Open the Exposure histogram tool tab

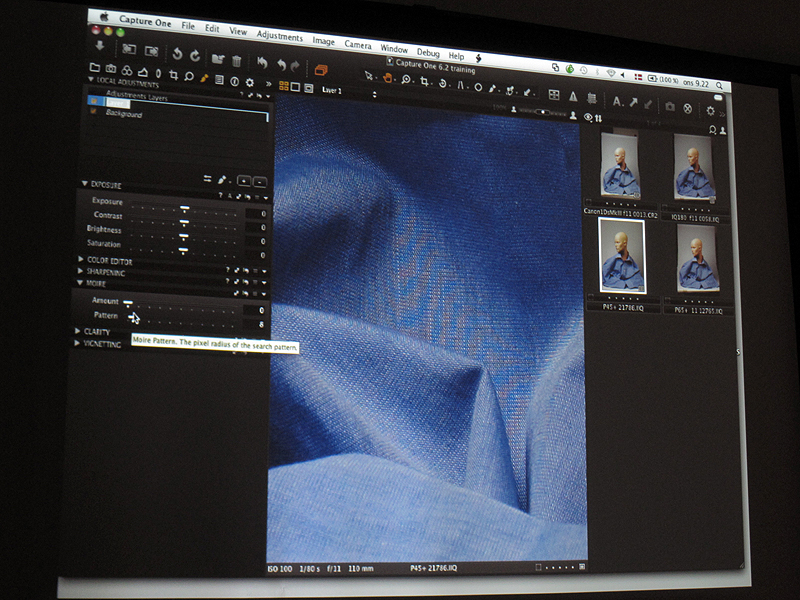pos(143,72)
